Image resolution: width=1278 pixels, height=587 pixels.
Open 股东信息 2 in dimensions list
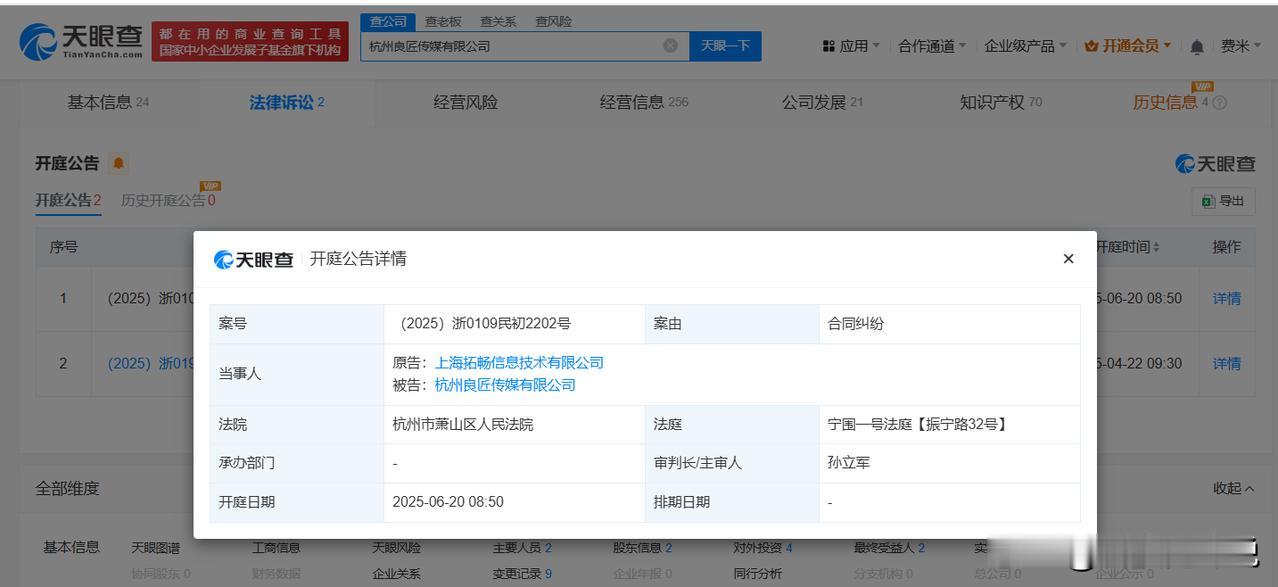click(x=642, y=548)
